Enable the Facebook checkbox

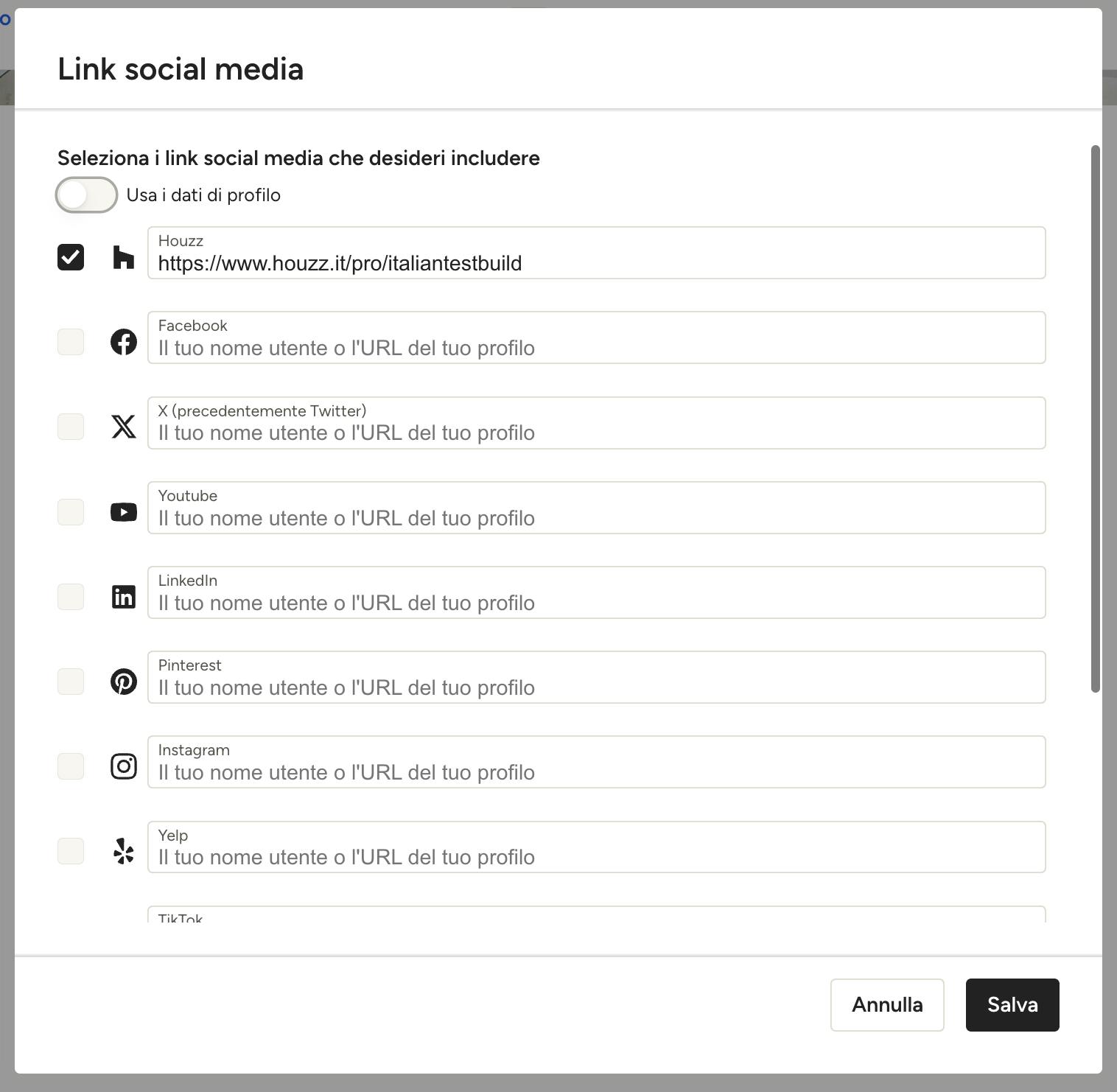point(71,342)
